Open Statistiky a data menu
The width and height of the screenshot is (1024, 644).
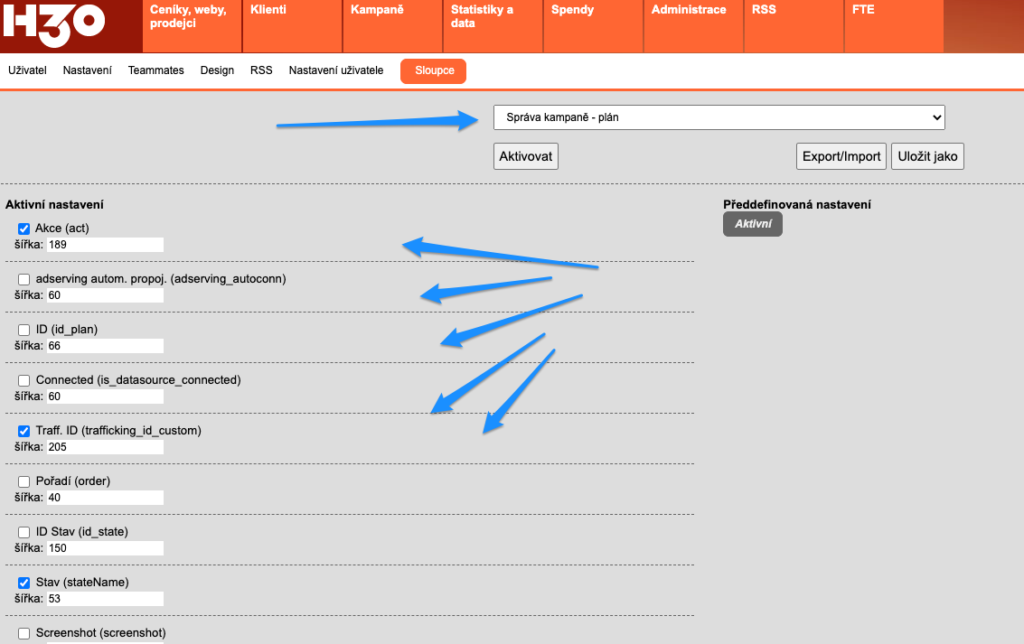(481, 16)
